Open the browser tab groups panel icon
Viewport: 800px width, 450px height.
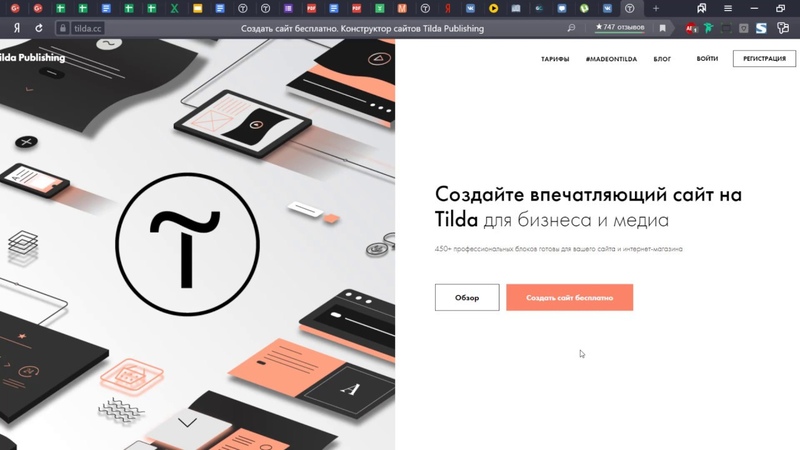pos(702,8)
